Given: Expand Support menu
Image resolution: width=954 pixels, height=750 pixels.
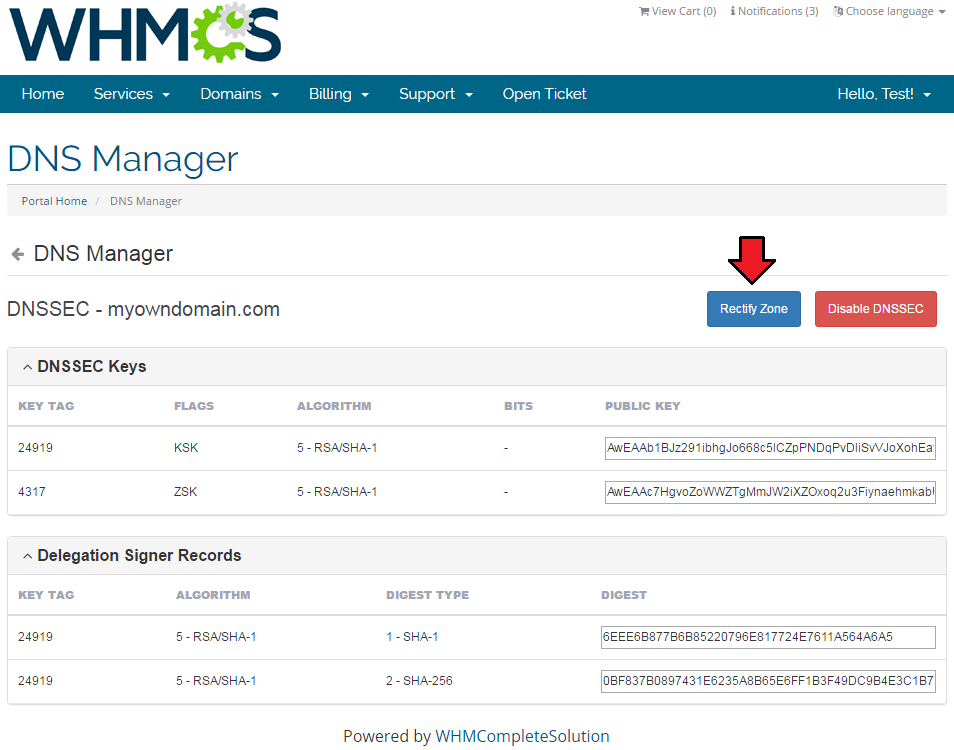Looking at the screenshot, I should pyautogui.click(x=436, y=94).
